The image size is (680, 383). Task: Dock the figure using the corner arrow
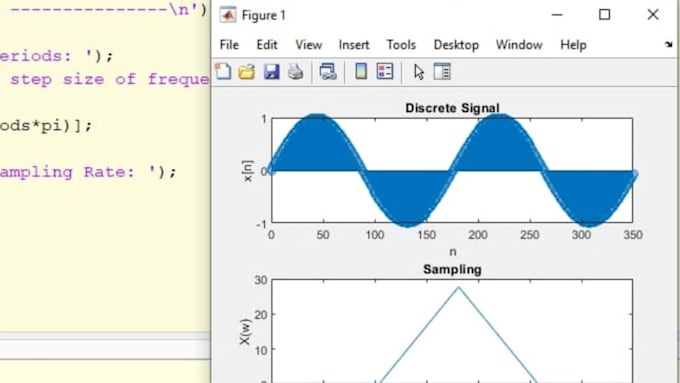tap(668, 44)
